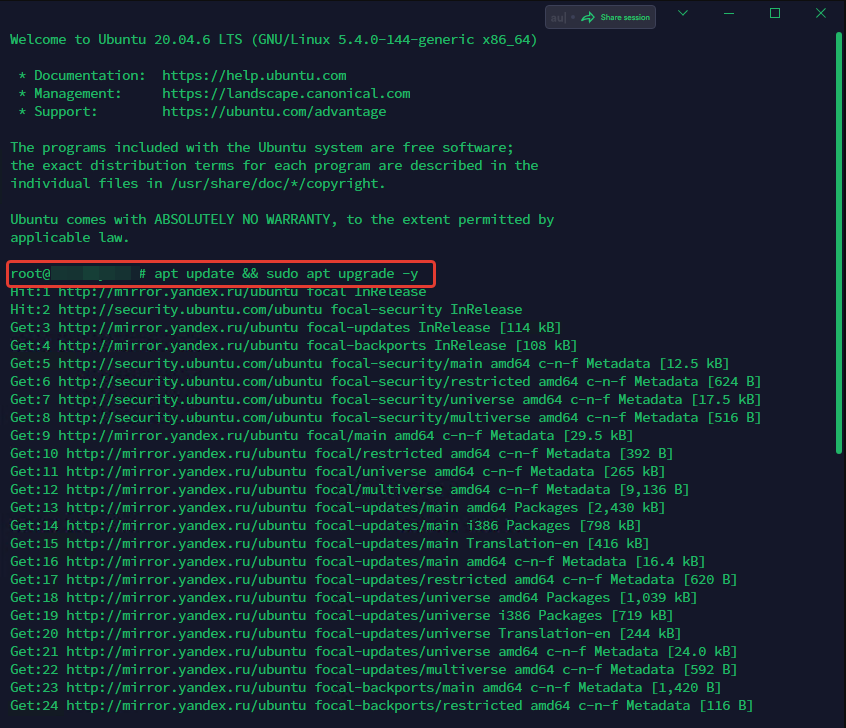
Task: Click the Get:19 universe i386 Packages line
Action: coord(342,615)
